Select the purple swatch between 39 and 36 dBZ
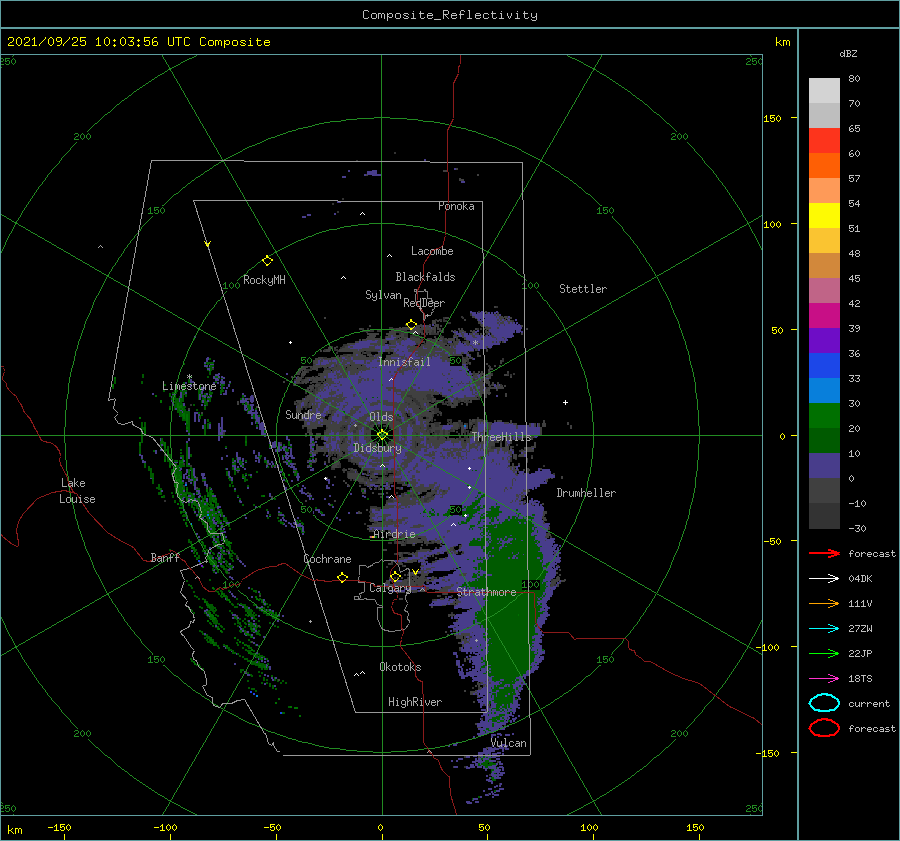900x841 pixels. 824,340
